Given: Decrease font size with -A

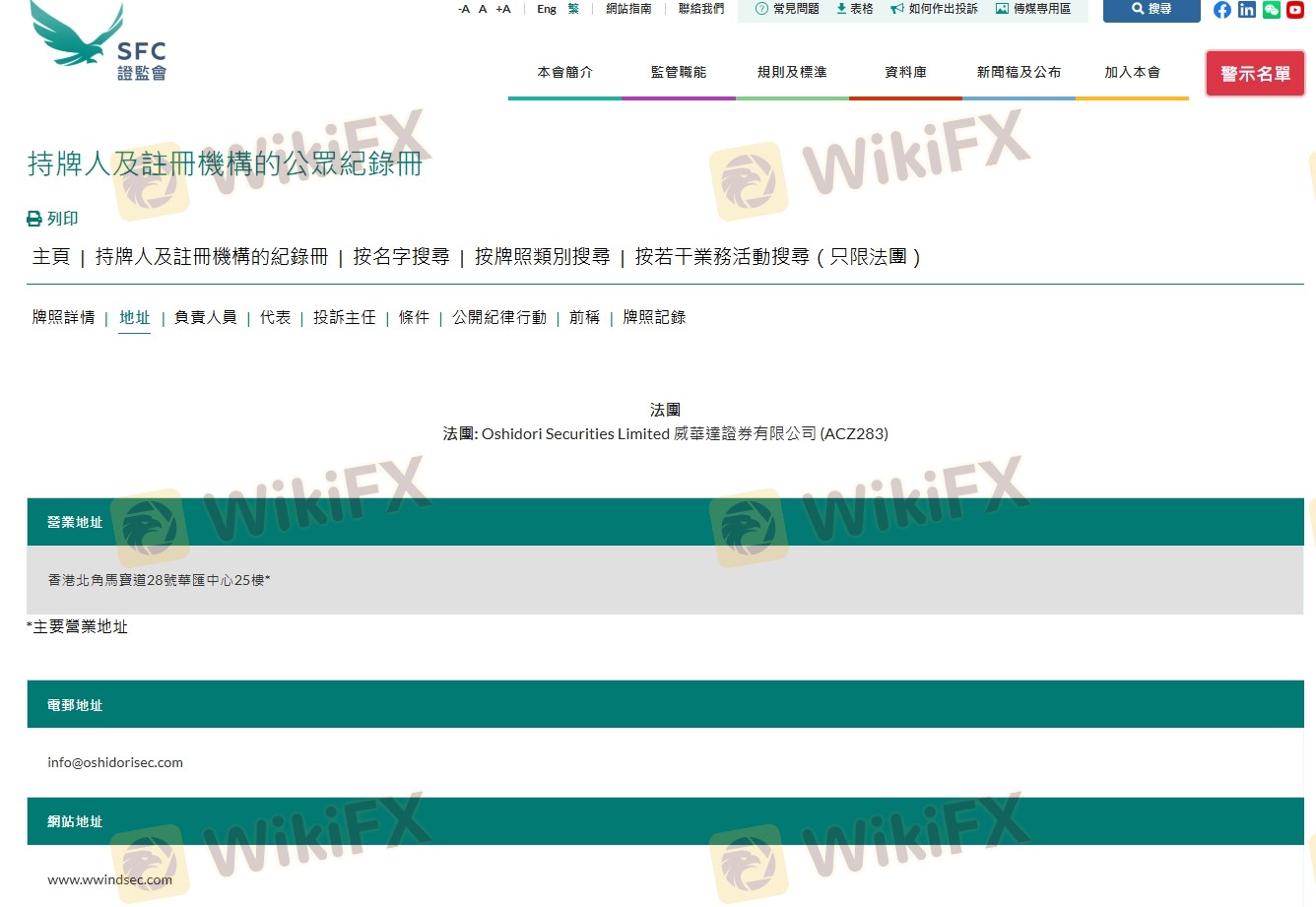Looking at the screenshot, I should pyautogui.click(x=464, y=9).
